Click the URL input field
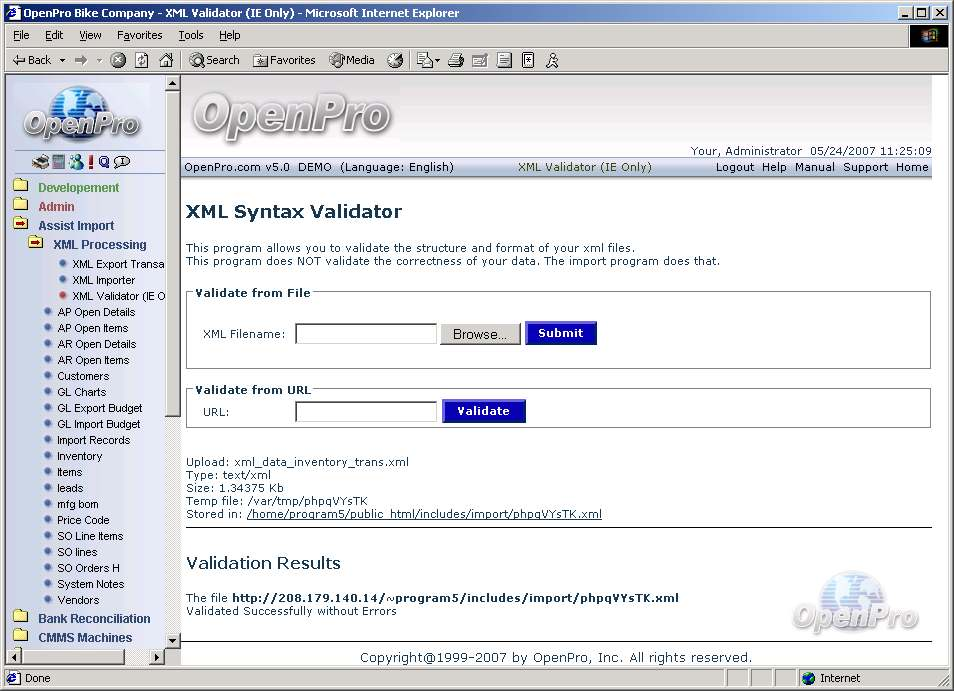 click(366, 411)
